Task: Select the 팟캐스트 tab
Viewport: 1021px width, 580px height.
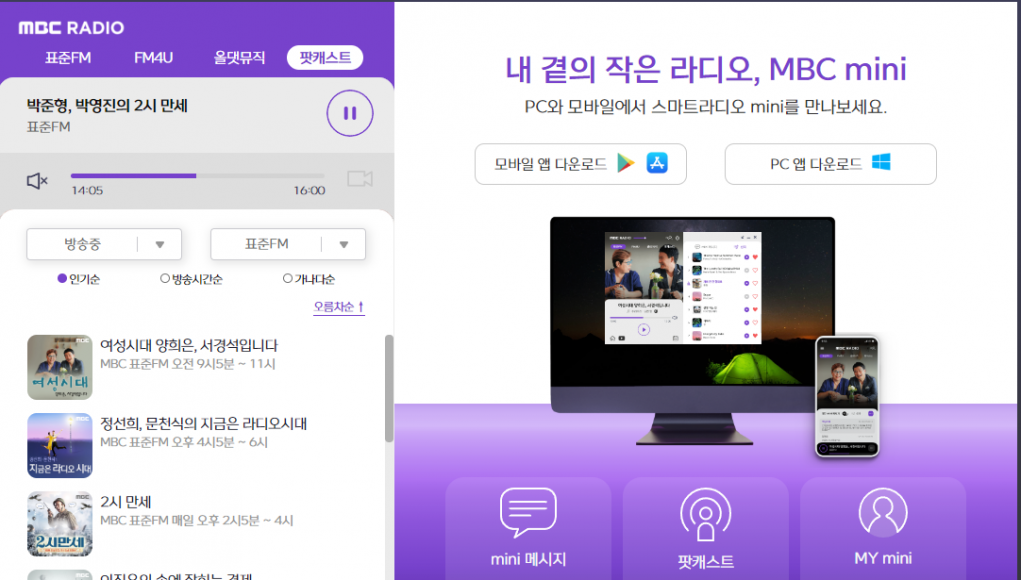Action: pos(325,57)
